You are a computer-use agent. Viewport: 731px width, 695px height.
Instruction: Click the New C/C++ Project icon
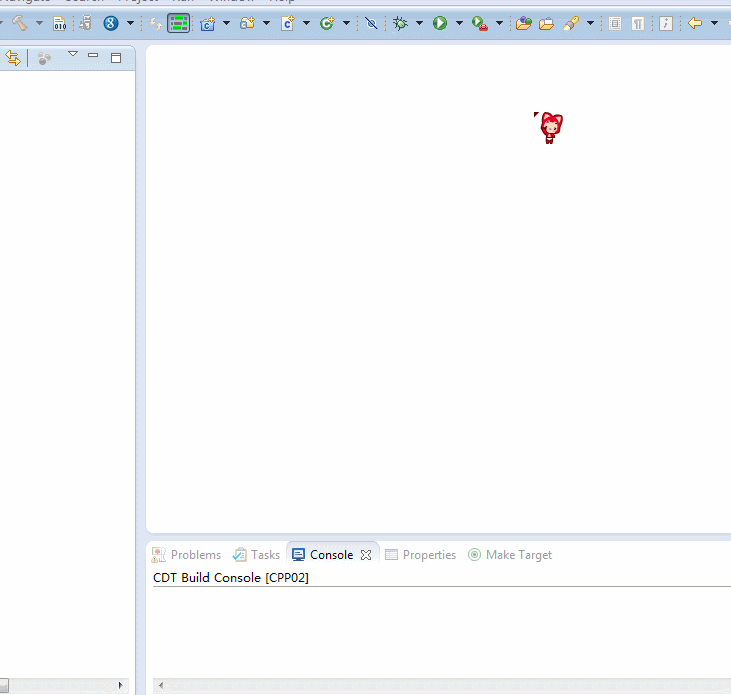tap(207, 23)
